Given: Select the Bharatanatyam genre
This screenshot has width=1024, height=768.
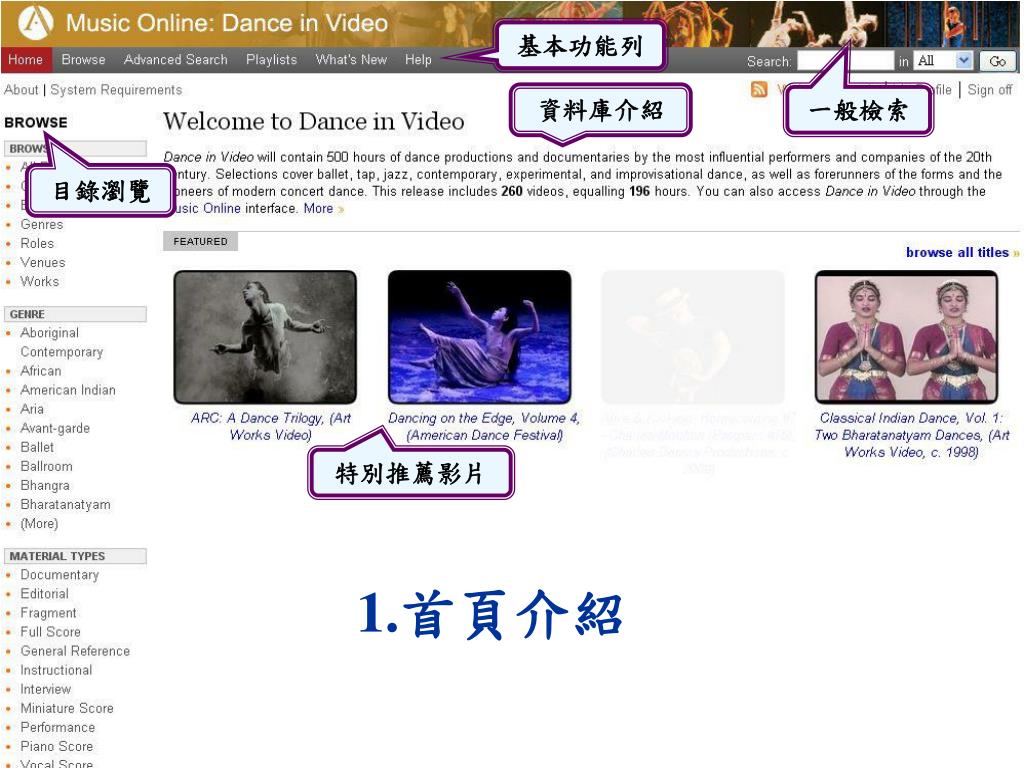Looking at the screenshot, I should point(65,504).
